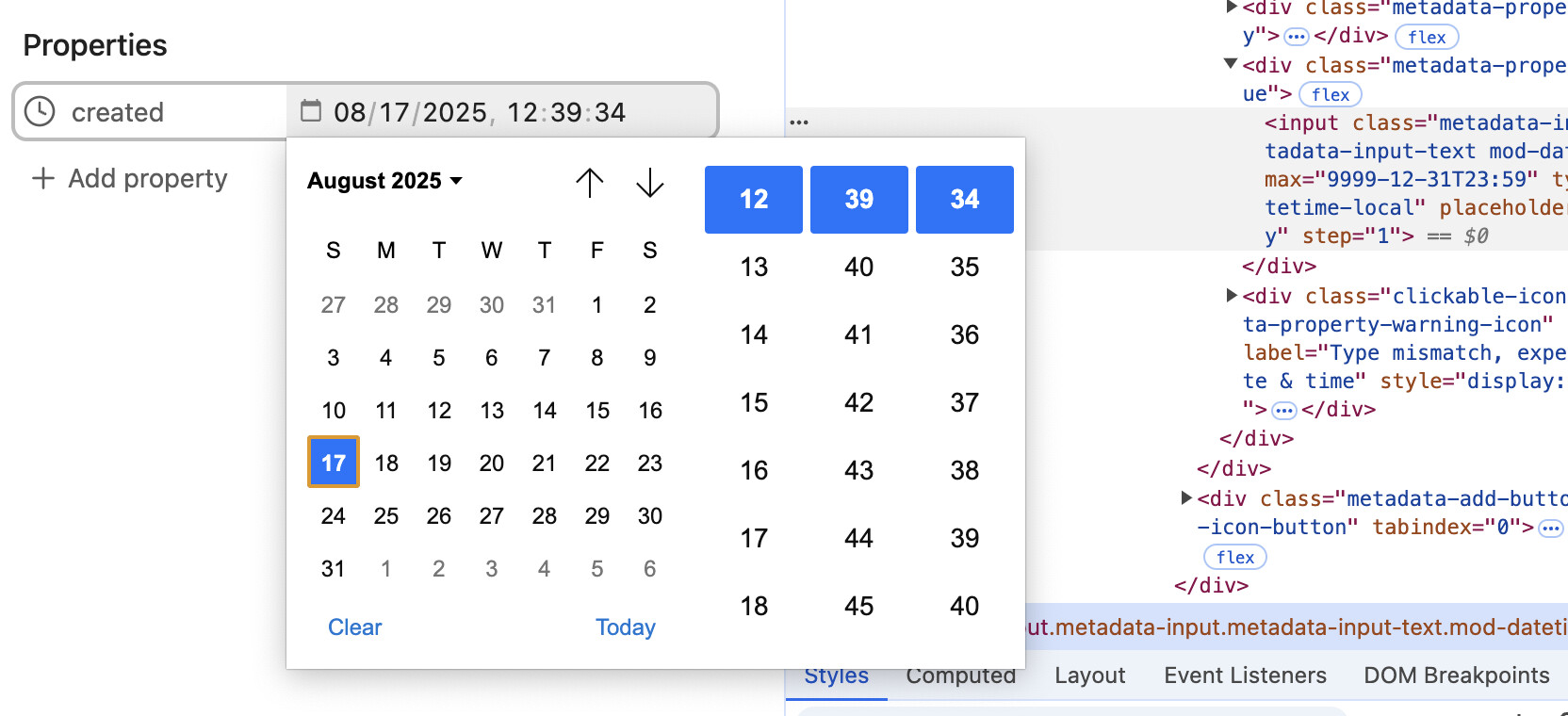Click the month segment in date field
The height and width of the screenshot is (716, 1568).
click(x=349, y=112)
